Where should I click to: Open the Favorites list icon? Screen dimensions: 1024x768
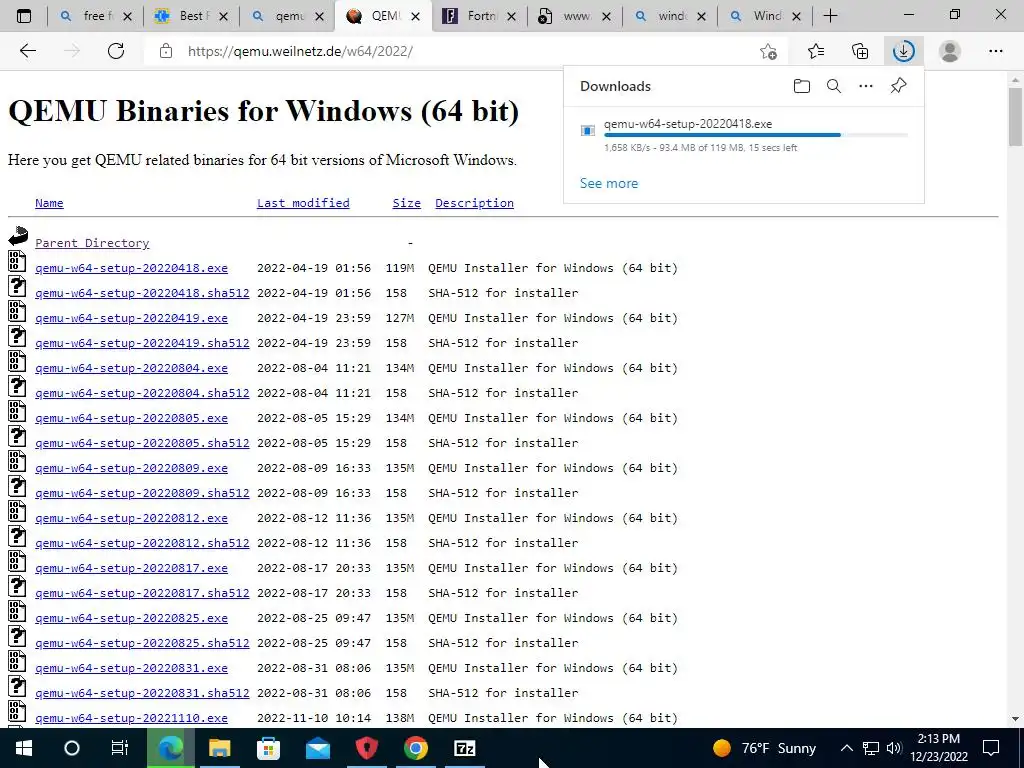(816, 51)
